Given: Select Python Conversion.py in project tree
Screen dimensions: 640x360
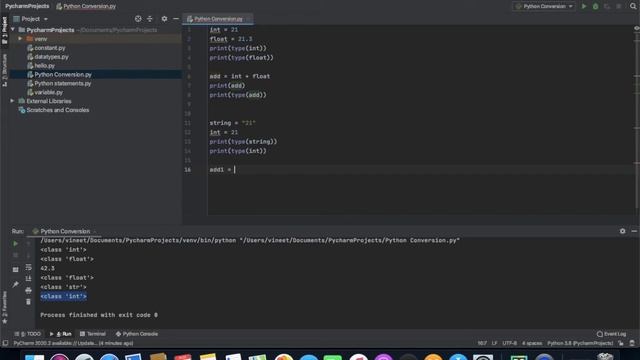Looking at the screenshot, I should coord(63,75).
